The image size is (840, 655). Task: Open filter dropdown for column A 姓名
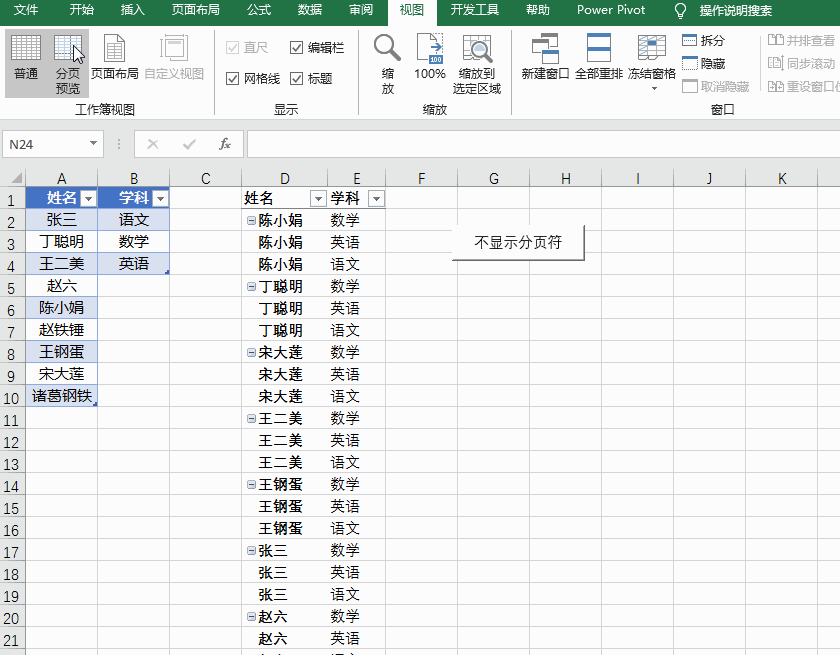(88, 199)
